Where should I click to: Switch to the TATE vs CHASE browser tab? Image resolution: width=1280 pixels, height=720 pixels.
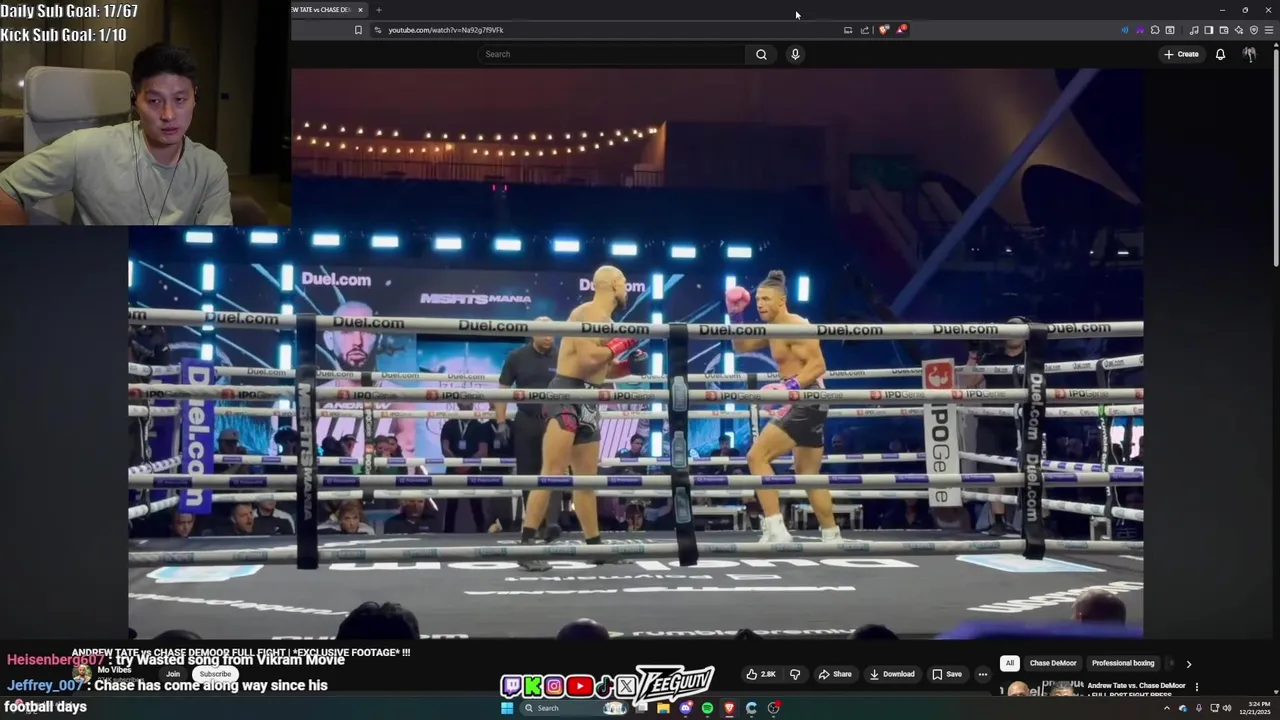[x=327, y=10]
